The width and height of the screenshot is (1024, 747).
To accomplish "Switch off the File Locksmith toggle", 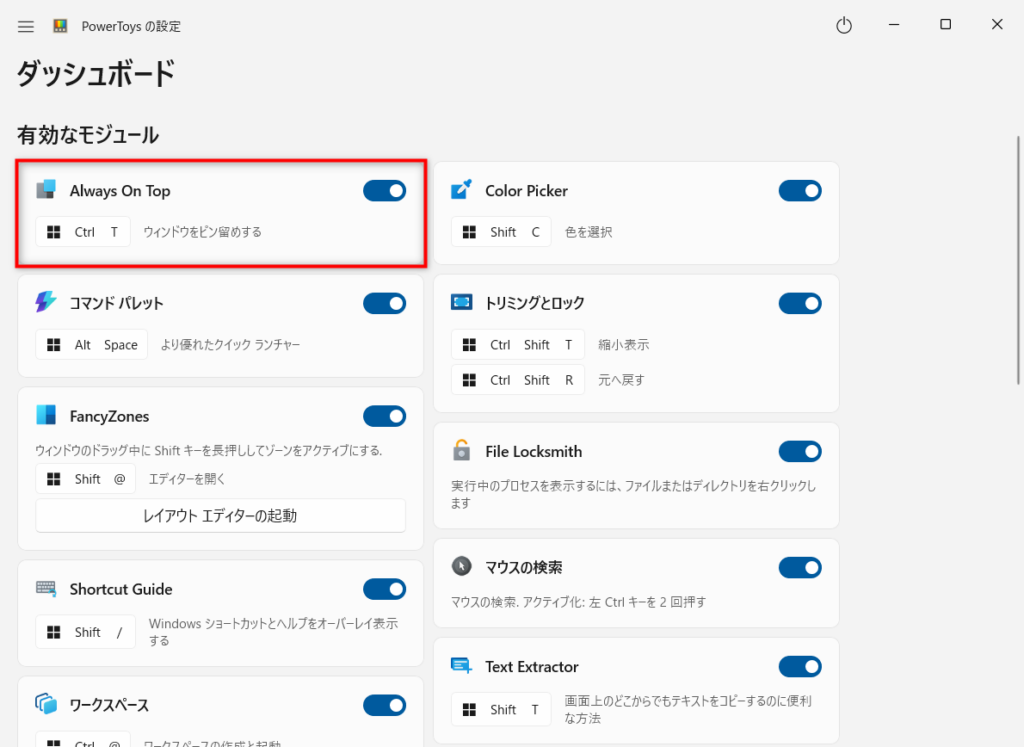I will pyautogui.click(x=800, y=451).
